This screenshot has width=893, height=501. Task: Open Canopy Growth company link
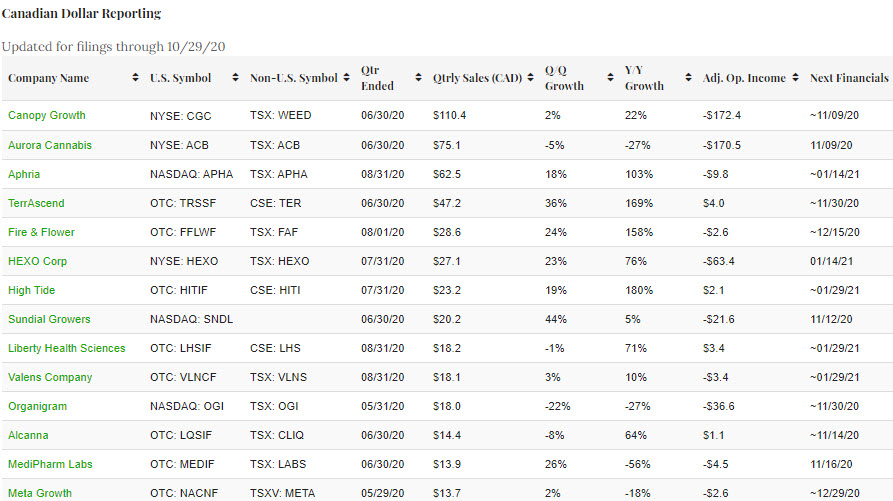(x=47, y=116)
